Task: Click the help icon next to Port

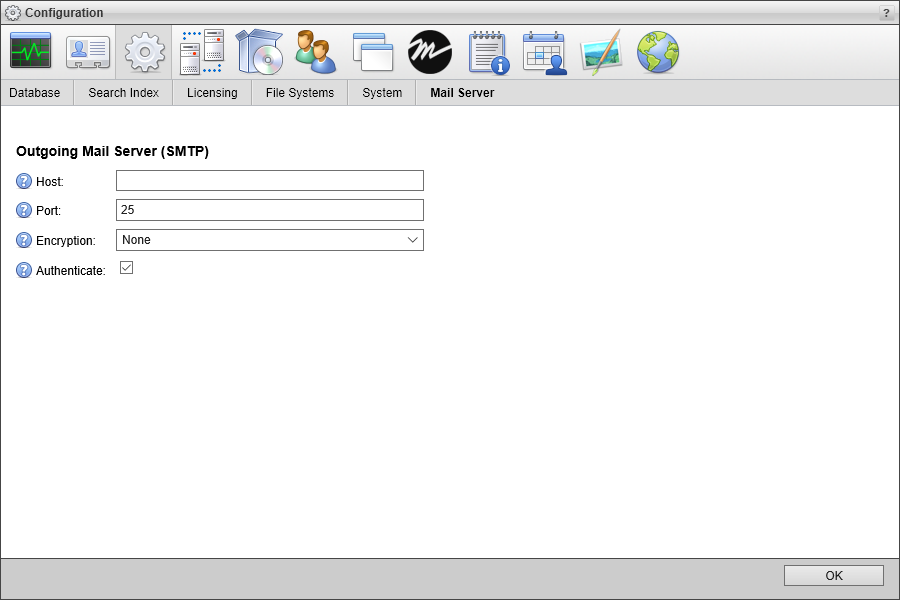Action: [24, 210]
